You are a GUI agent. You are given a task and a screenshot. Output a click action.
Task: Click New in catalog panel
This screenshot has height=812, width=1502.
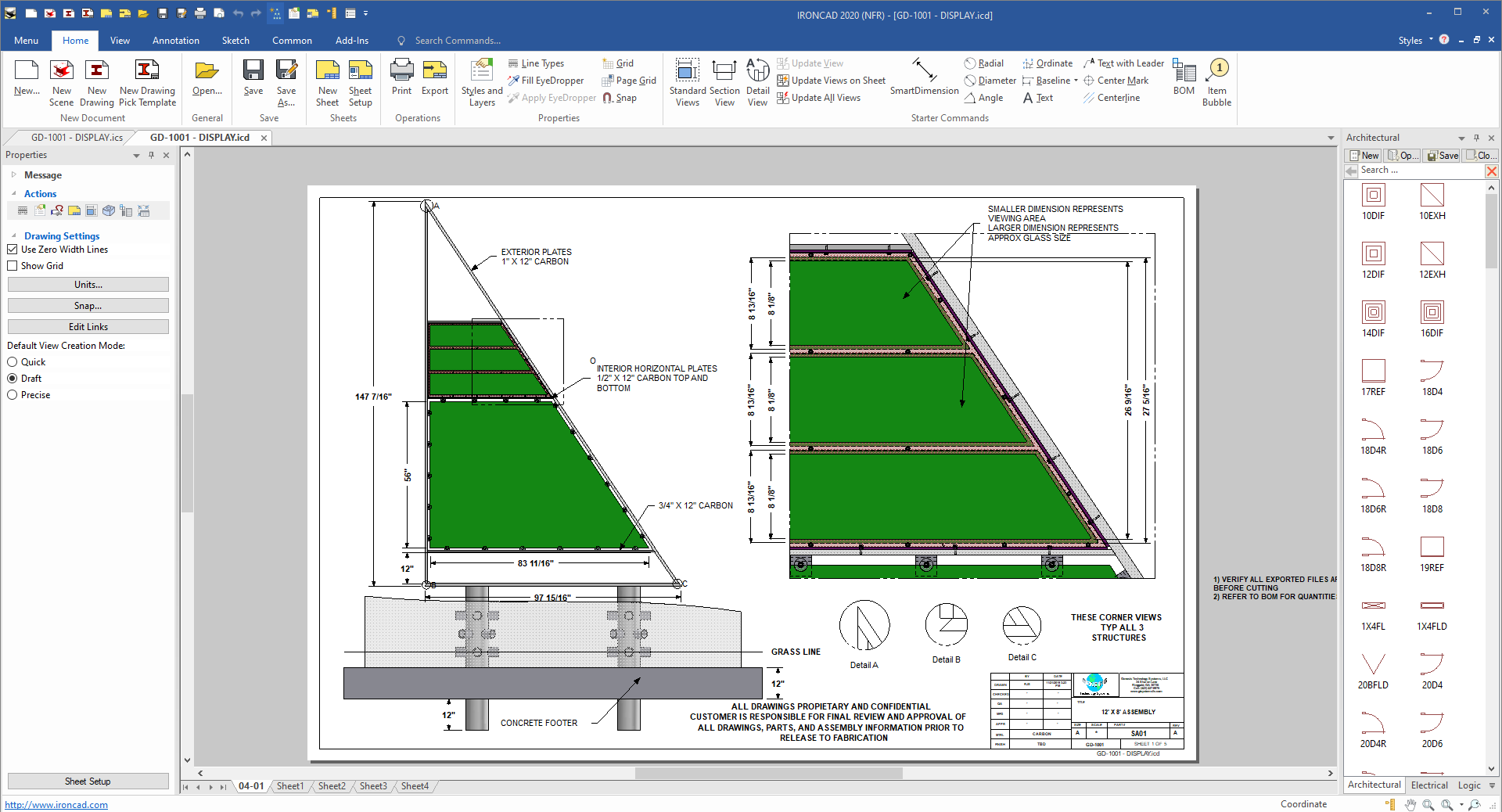[x=1364, y=156]
